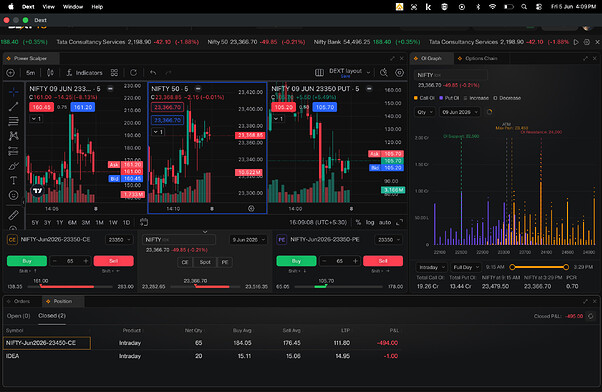Open the 5m timeframe dropdown
Image resolution: width=602 pixels, height=392 pixels.
[x=31, y=73]
